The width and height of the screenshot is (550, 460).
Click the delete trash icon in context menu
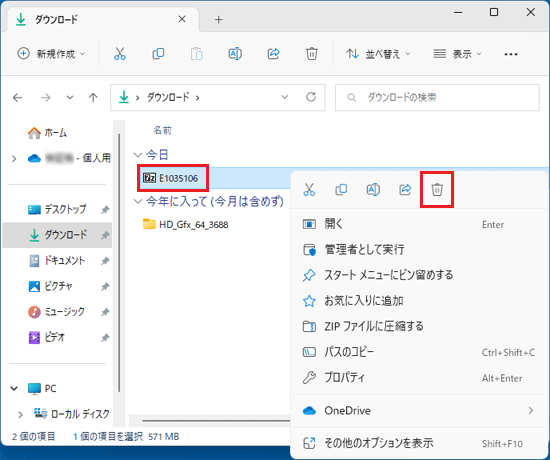pos(437,189)
